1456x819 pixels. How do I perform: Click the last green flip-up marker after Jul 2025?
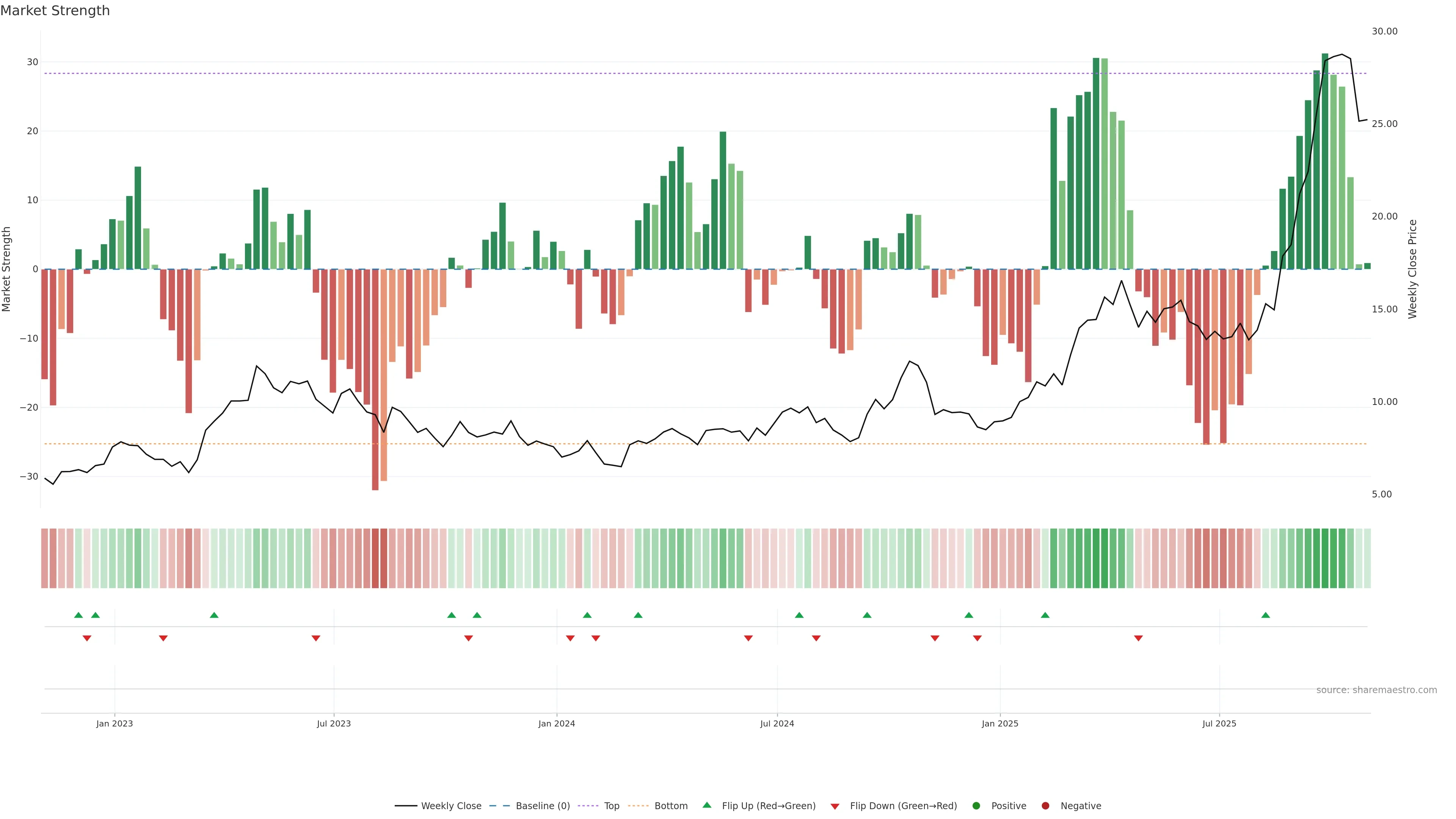point(1266,615)
